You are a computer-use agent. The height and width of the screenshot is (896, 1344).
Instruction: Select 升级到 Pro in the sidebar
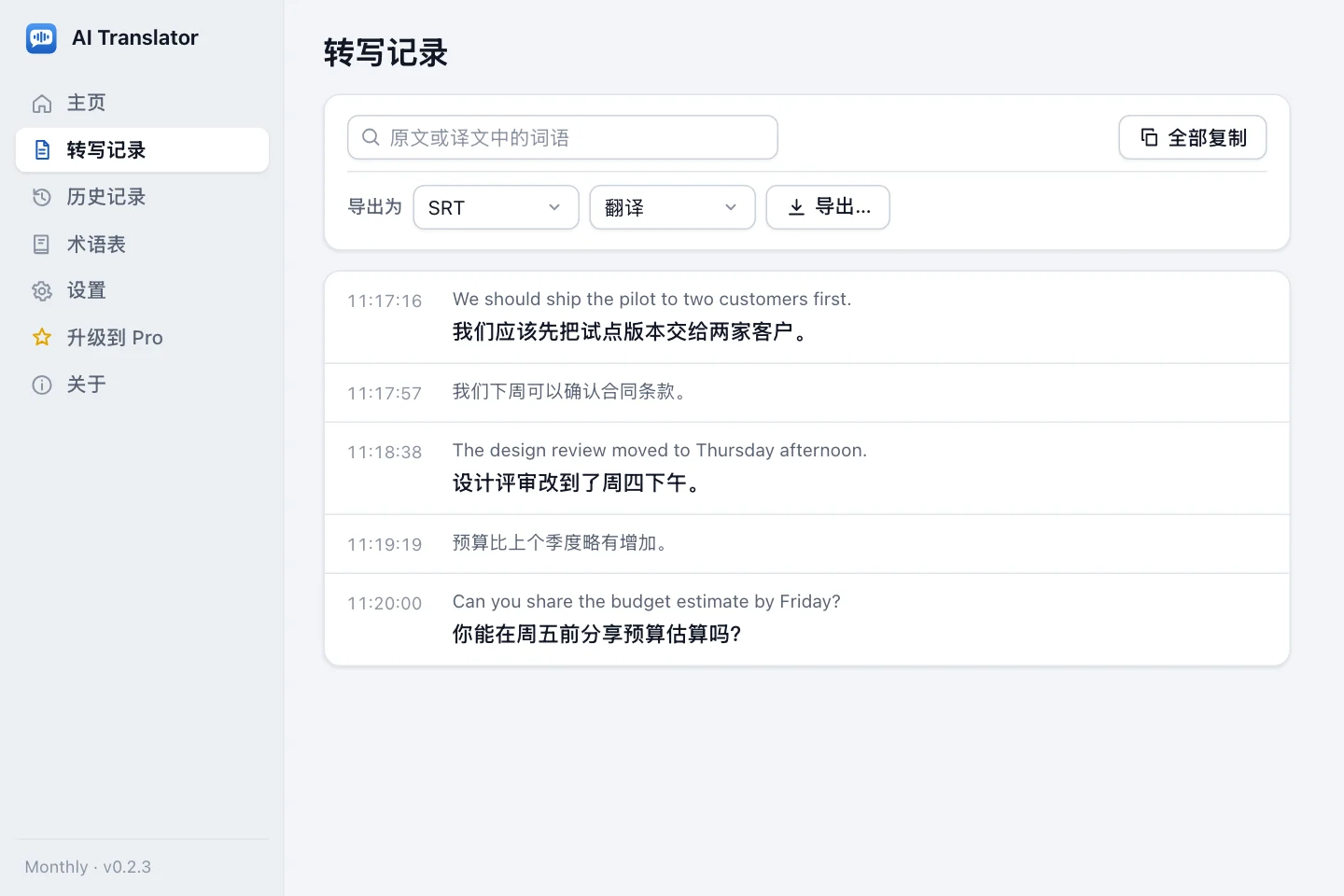pos(142,337)
